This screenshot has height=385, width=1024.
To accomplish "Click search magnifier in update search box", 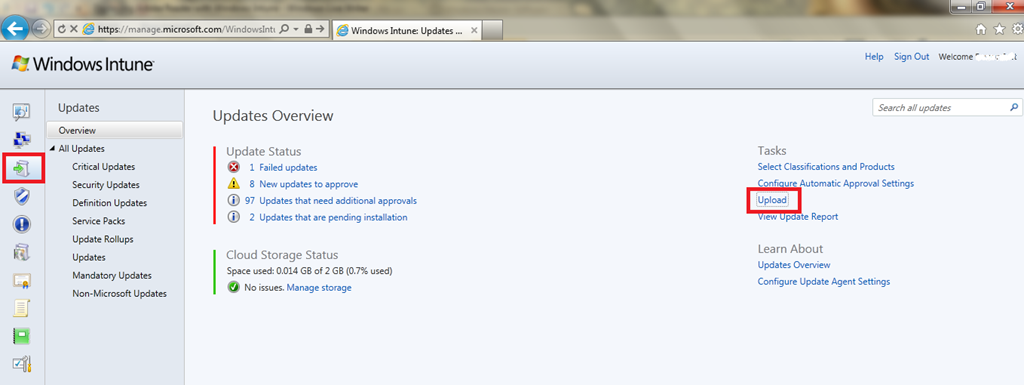I will (x=1014, y=108).
